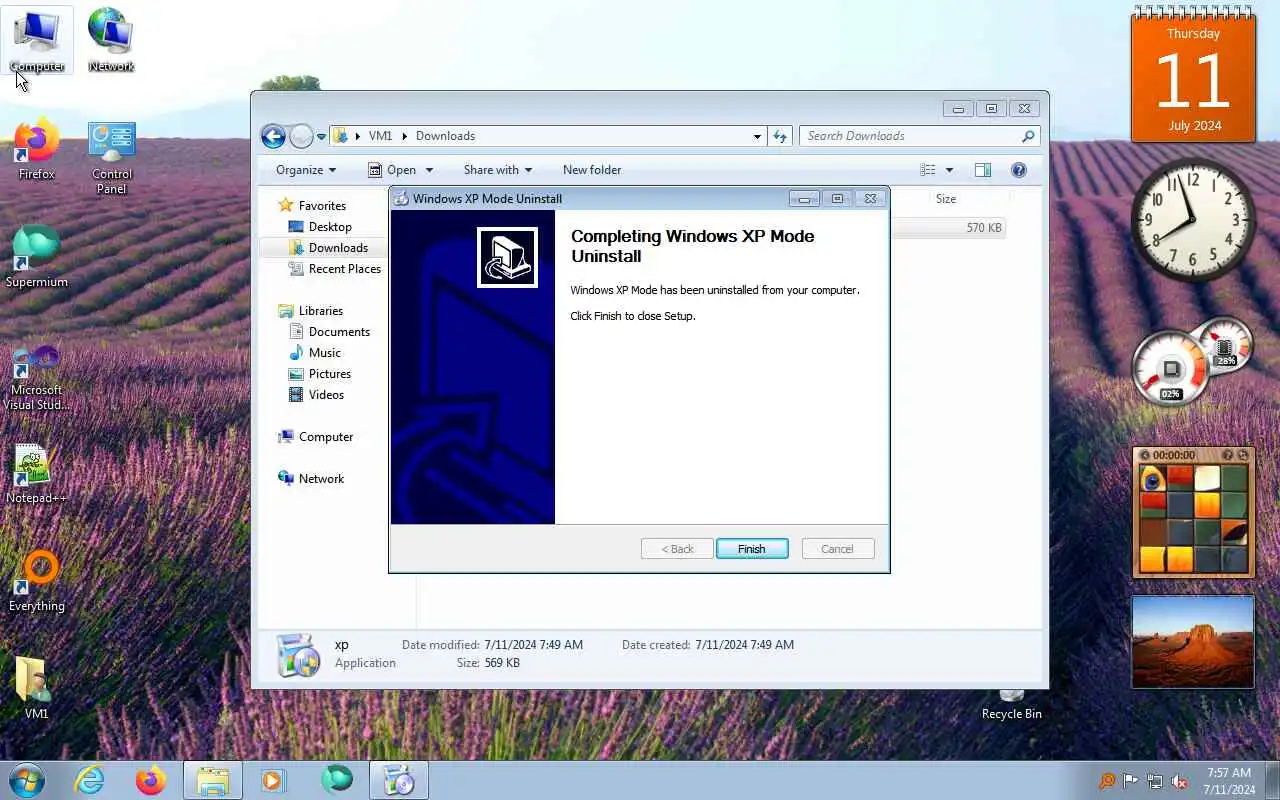Image resolution: width=1280 pixels, height=800 pixels.
Task: Open the address bar history dropdown
Action: [757, 136]
